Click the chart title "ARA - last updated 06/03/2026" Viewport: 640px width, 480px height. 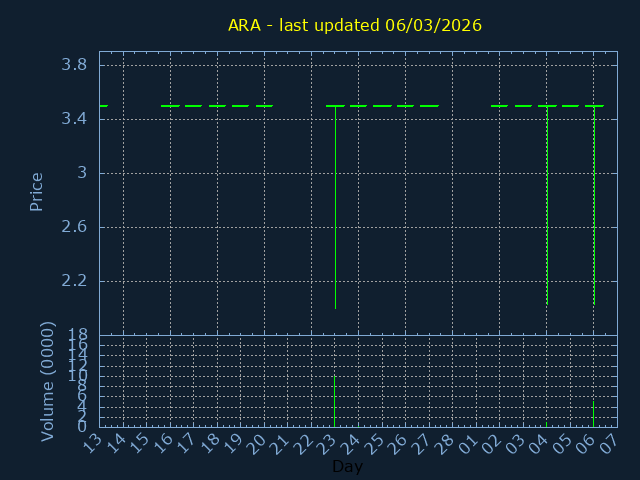(x=354, y=25)
